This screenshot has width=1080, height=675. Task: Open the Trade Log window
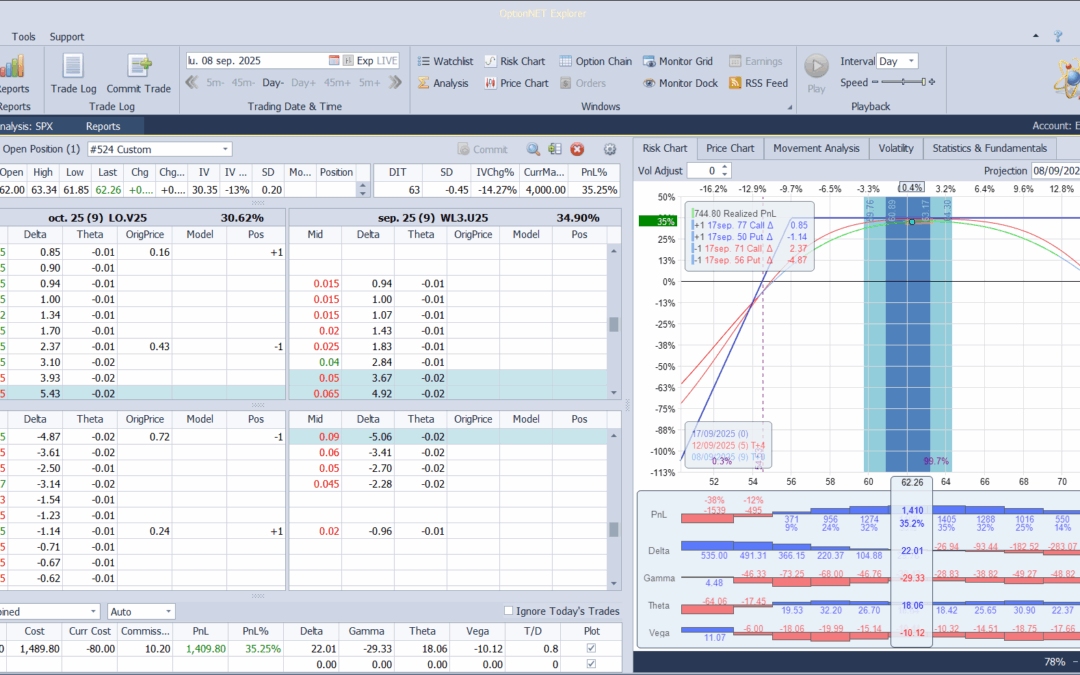pos(73,74)
